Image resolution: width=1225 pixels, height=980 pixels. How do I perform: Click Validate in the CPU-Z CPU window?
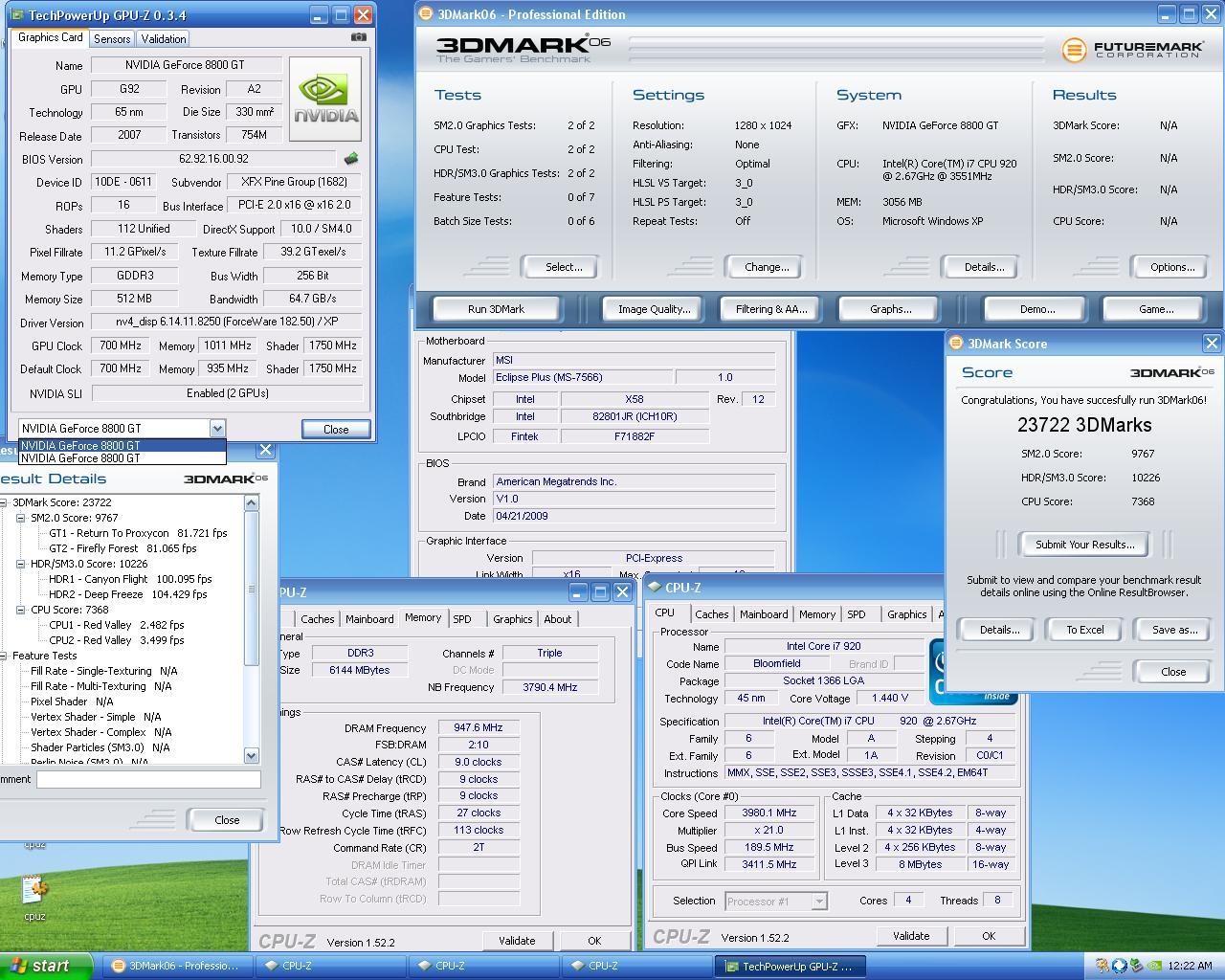(911, 936)
